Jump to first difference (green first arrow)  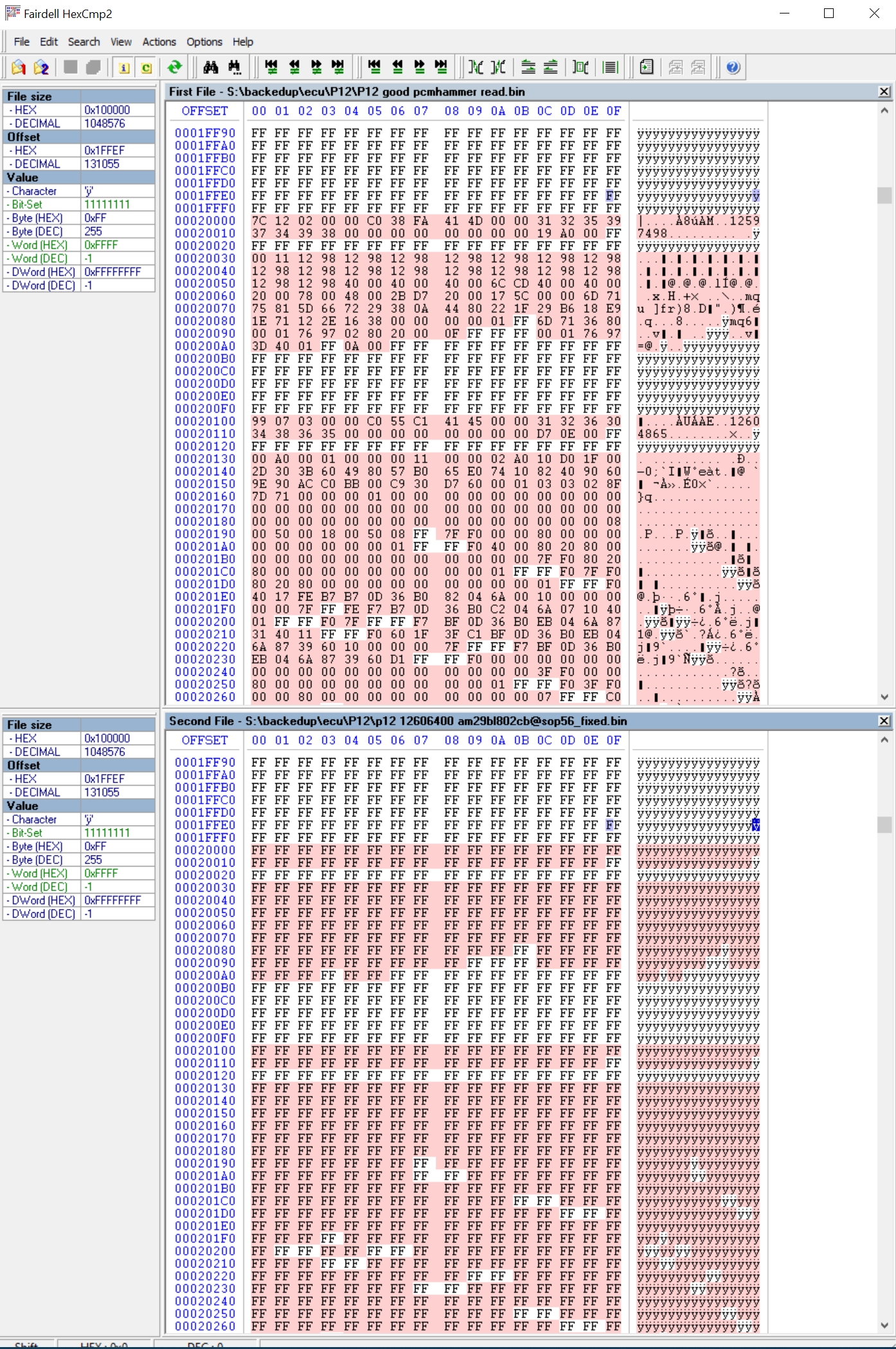click(x=271, y=67)
